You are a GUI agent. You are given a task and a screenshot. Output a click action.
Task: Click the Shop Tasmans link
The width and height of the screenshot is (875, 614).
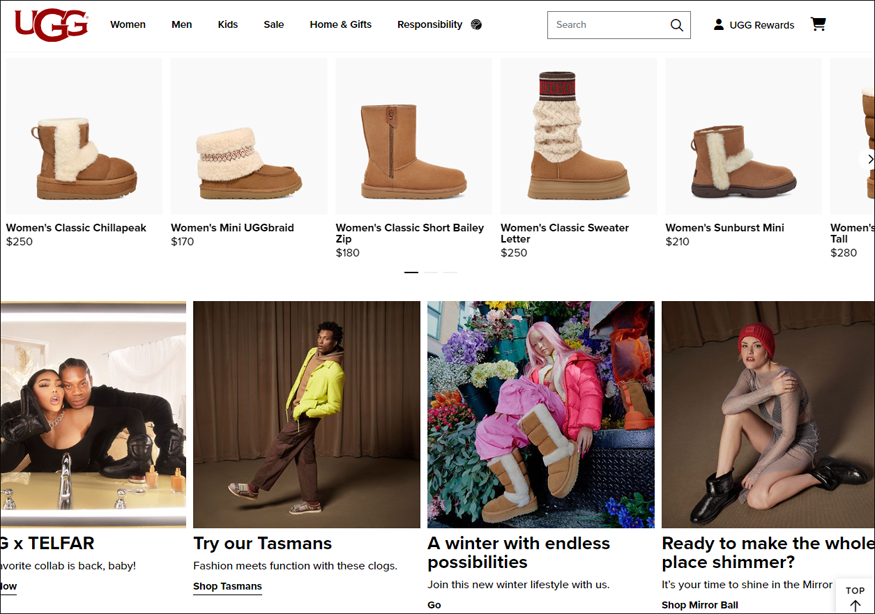[x=227, y=586]
